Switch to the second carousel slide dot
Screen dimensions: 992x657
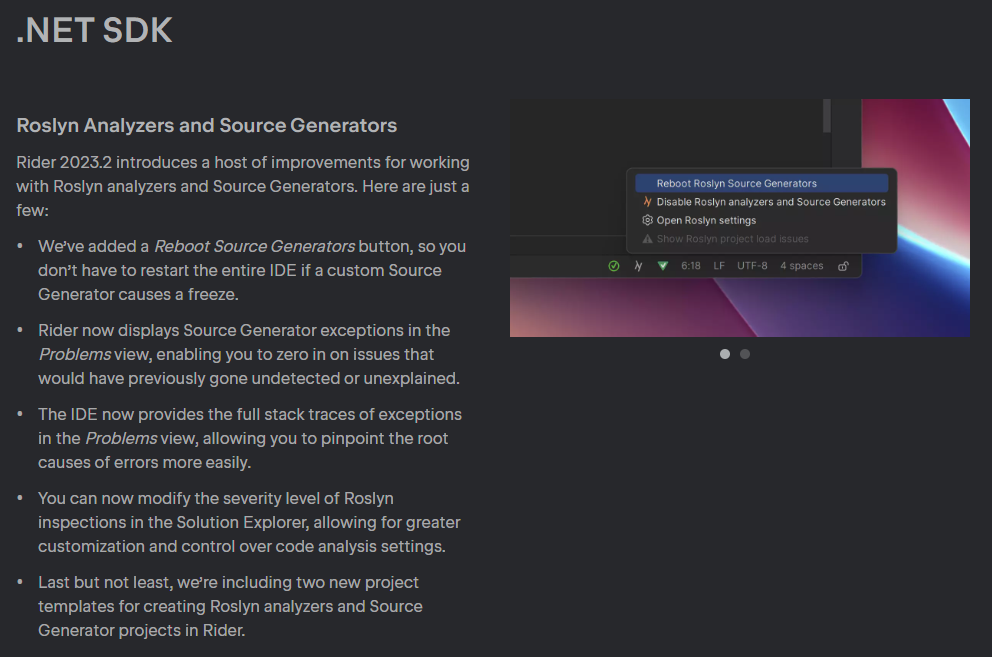pyautogui.click(x=745, y=354)
